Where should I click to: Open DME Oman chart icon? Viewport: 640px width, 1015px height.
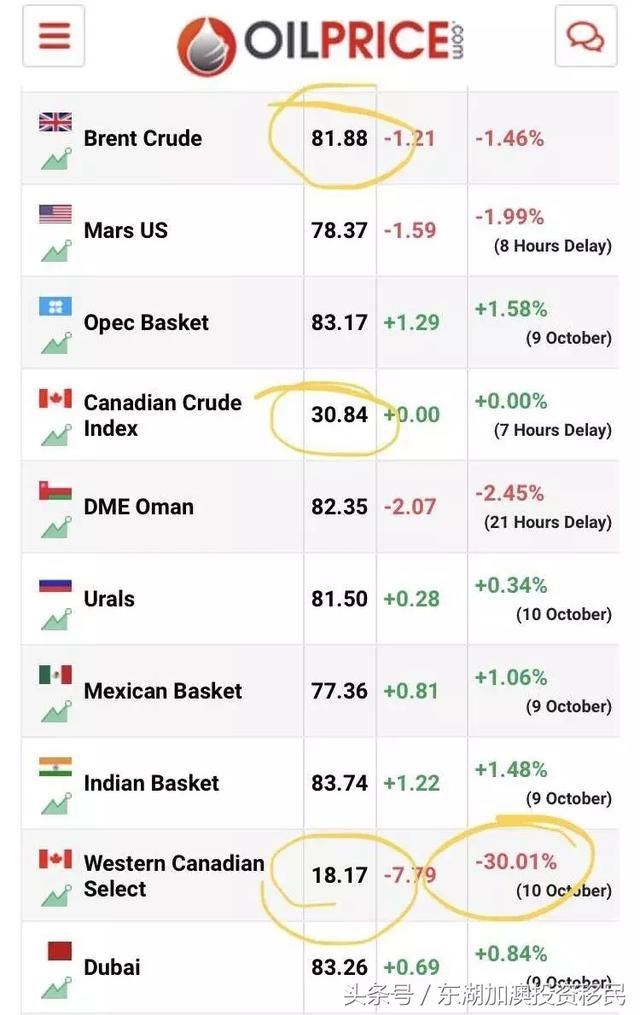(55, 525)
